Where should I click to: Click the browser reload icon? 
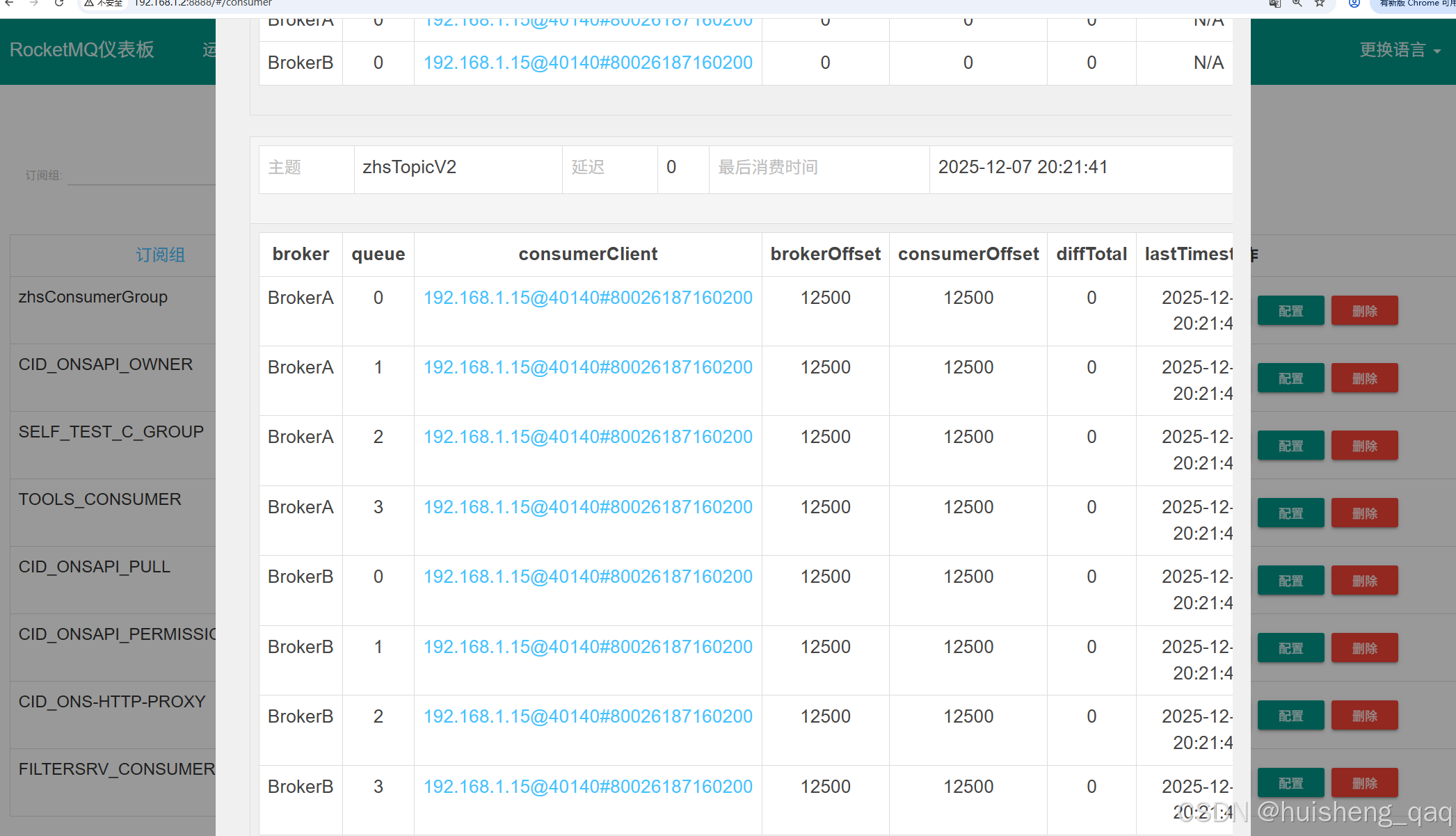(59, 3)
